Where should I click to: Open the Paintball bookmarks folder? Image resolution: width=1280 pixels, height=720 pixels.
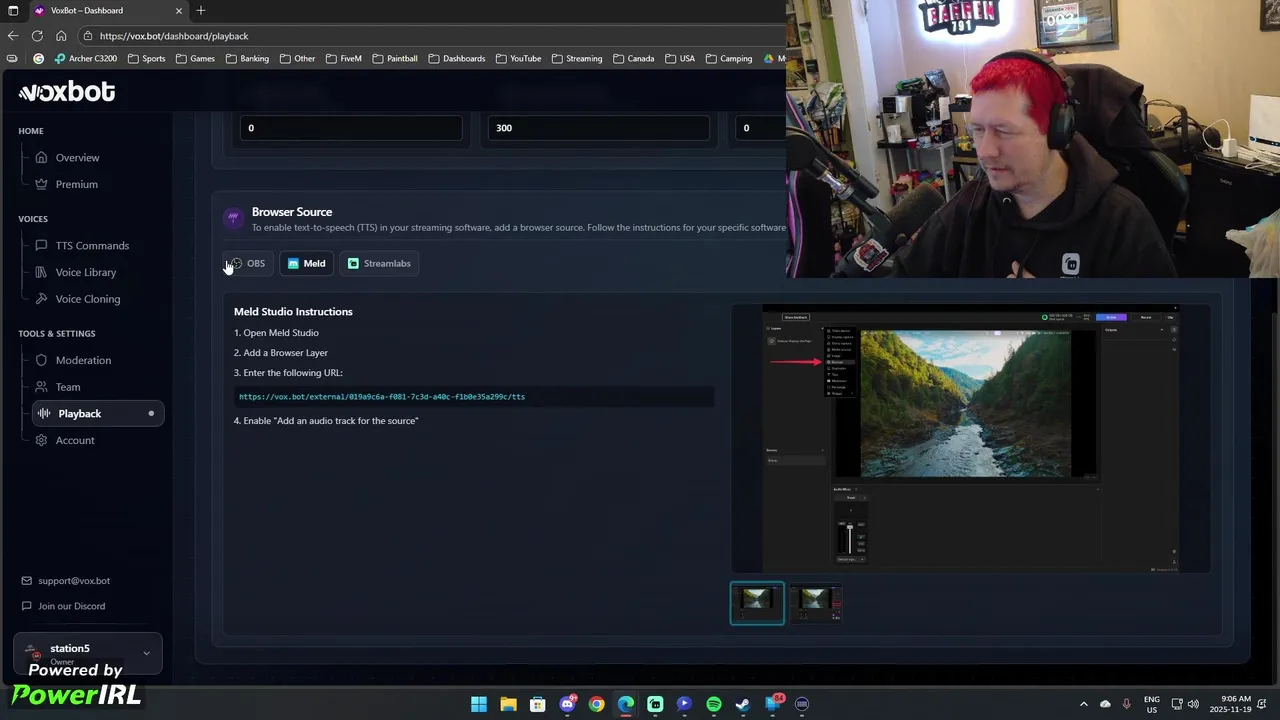coord(394,58)
